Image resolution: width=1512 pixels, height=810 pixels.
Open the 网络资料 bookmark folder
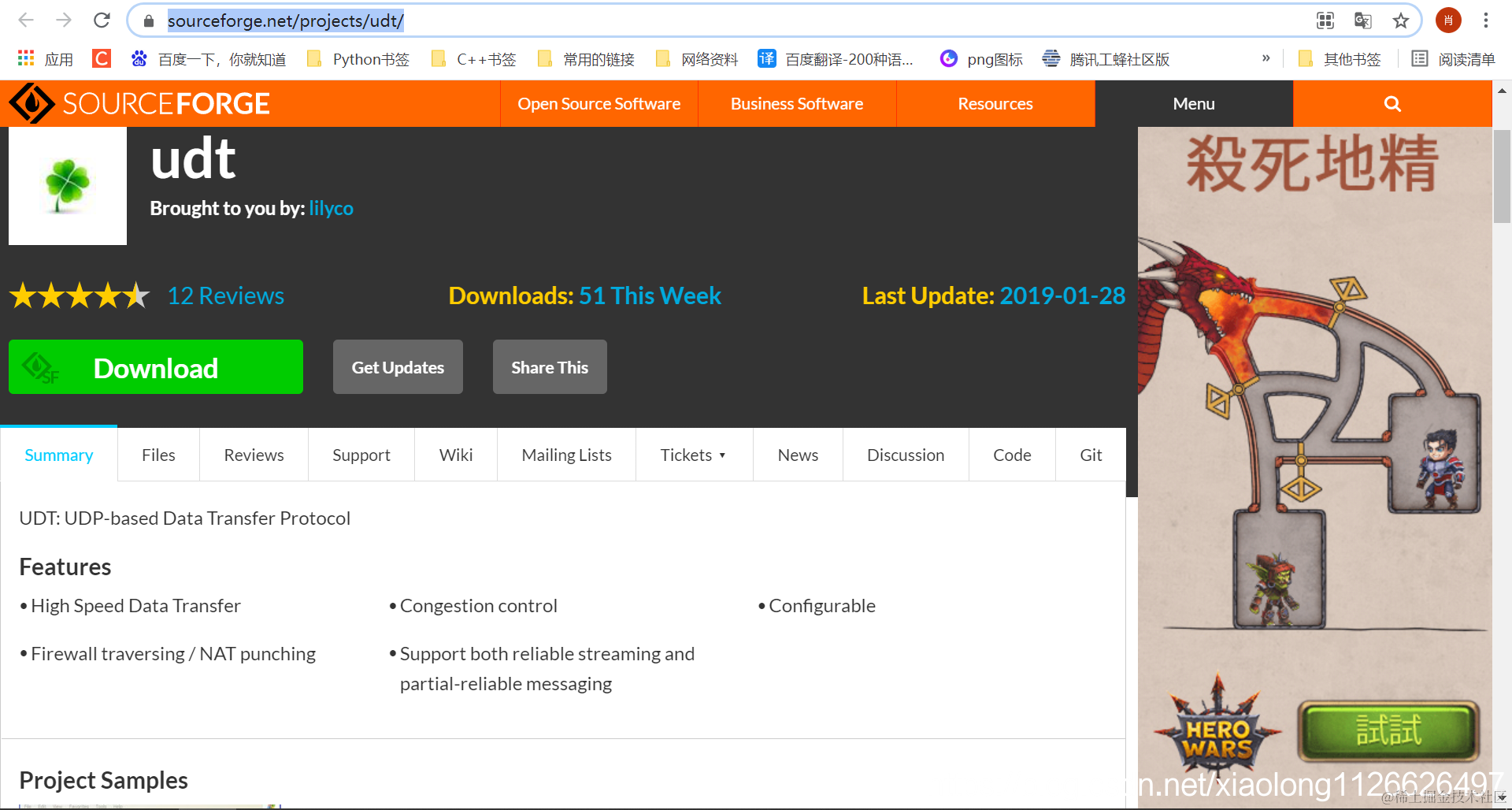[x=696, y=59]
